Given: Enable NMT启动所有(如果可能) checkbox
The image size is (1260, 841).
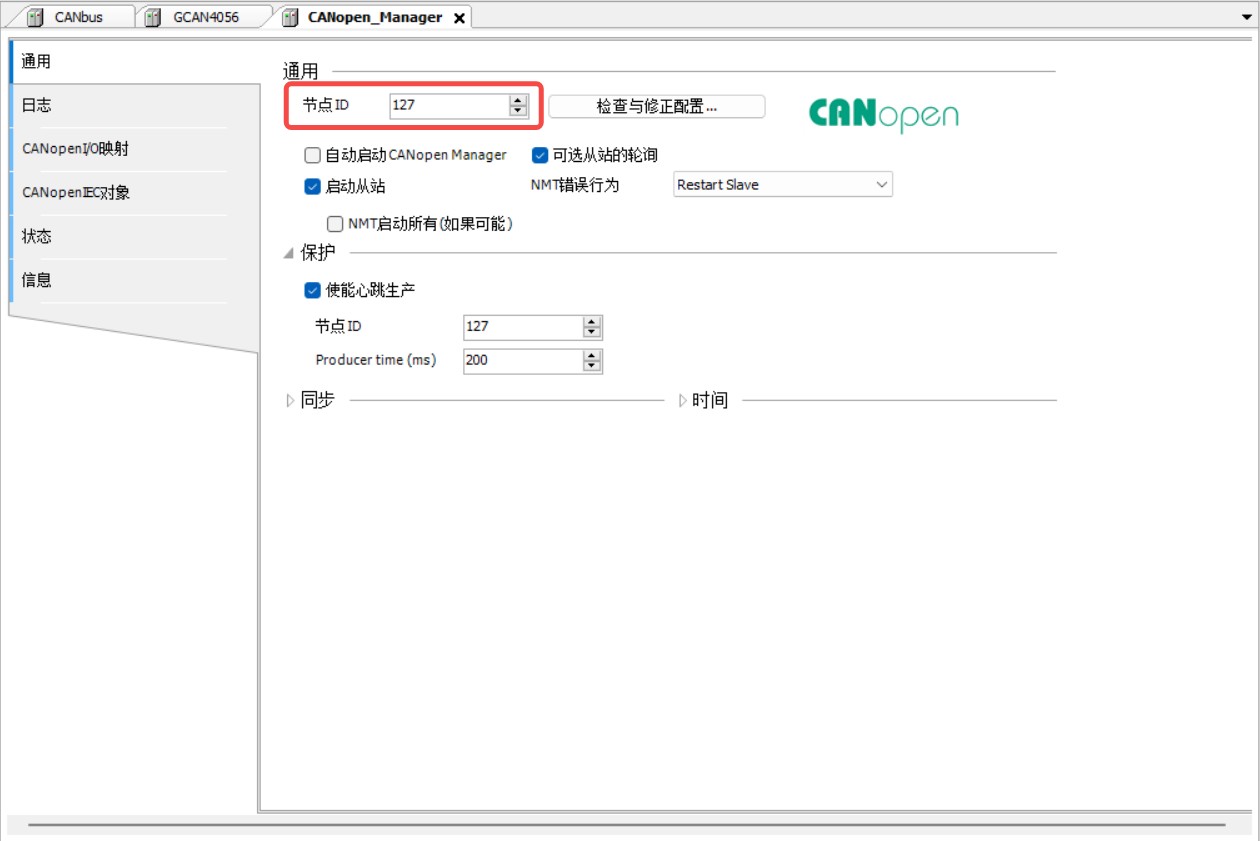Looking at the screenshot, I should coord(336,224).
